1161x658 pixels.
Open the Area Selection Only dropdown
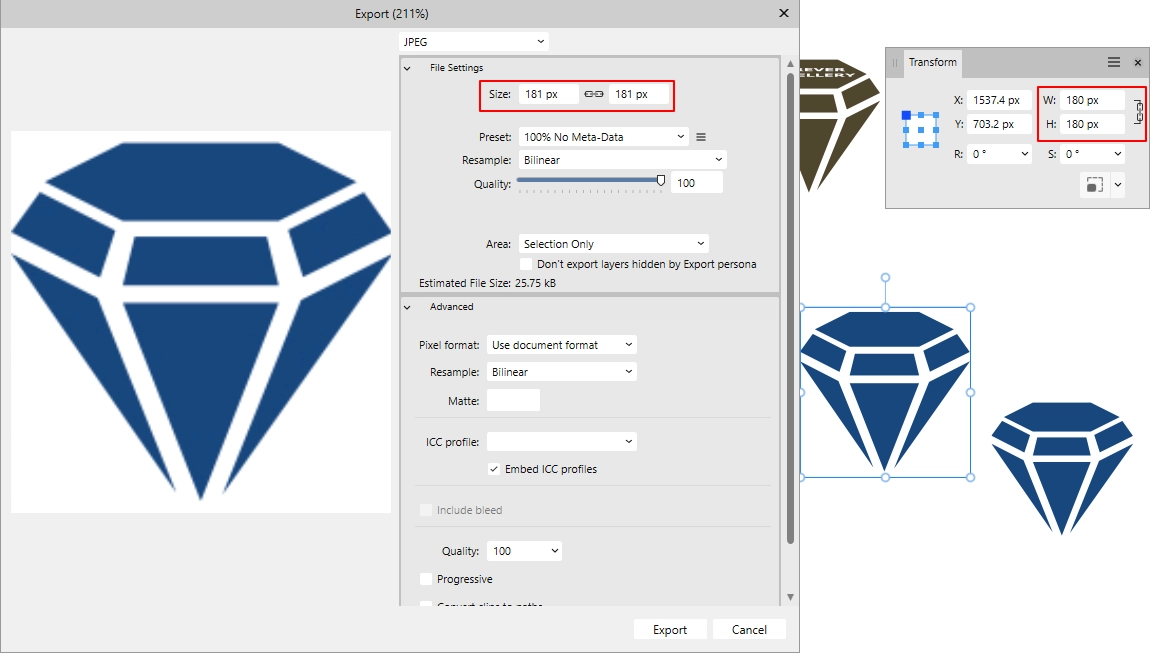(613, 244)
